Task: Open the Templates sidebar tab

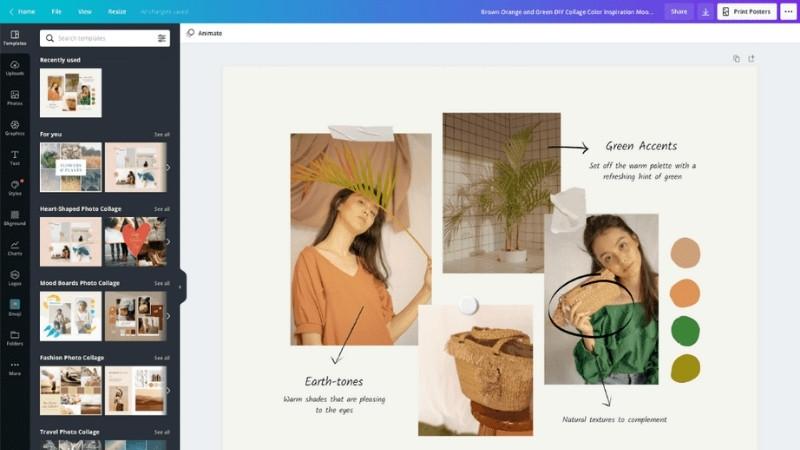Action: point(15,38)
